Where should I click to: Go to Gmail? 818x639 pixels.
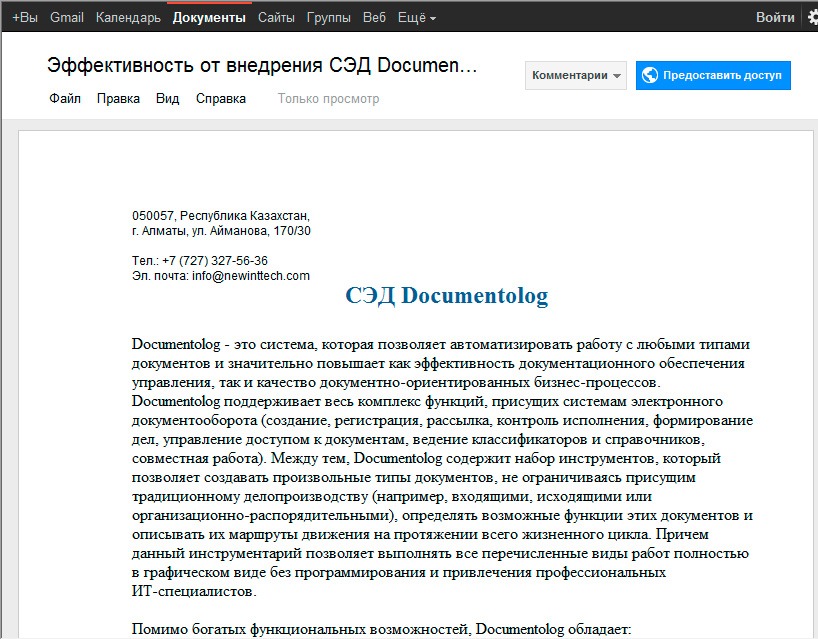pos(67,18)
